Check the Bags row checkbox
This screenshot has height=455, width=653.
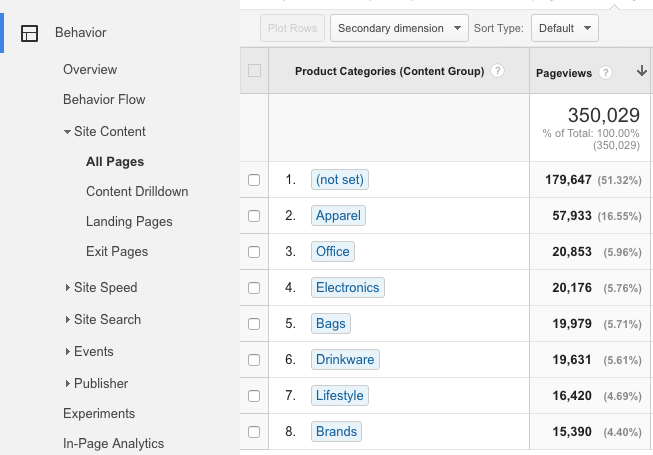pyautogui.click(x=254, y=324)
